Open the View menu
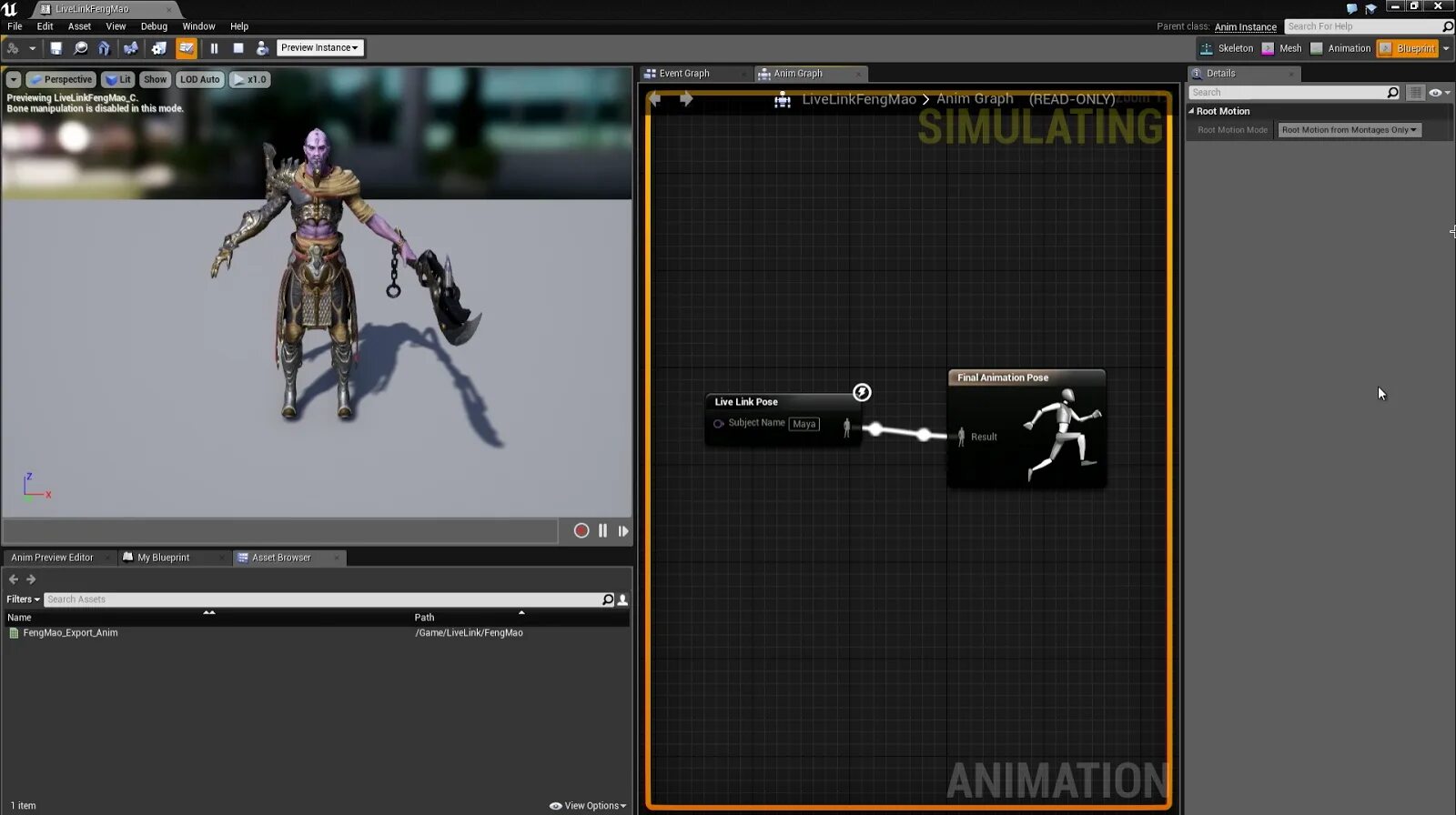This screenshot has width=1456, height=815. 116,26
